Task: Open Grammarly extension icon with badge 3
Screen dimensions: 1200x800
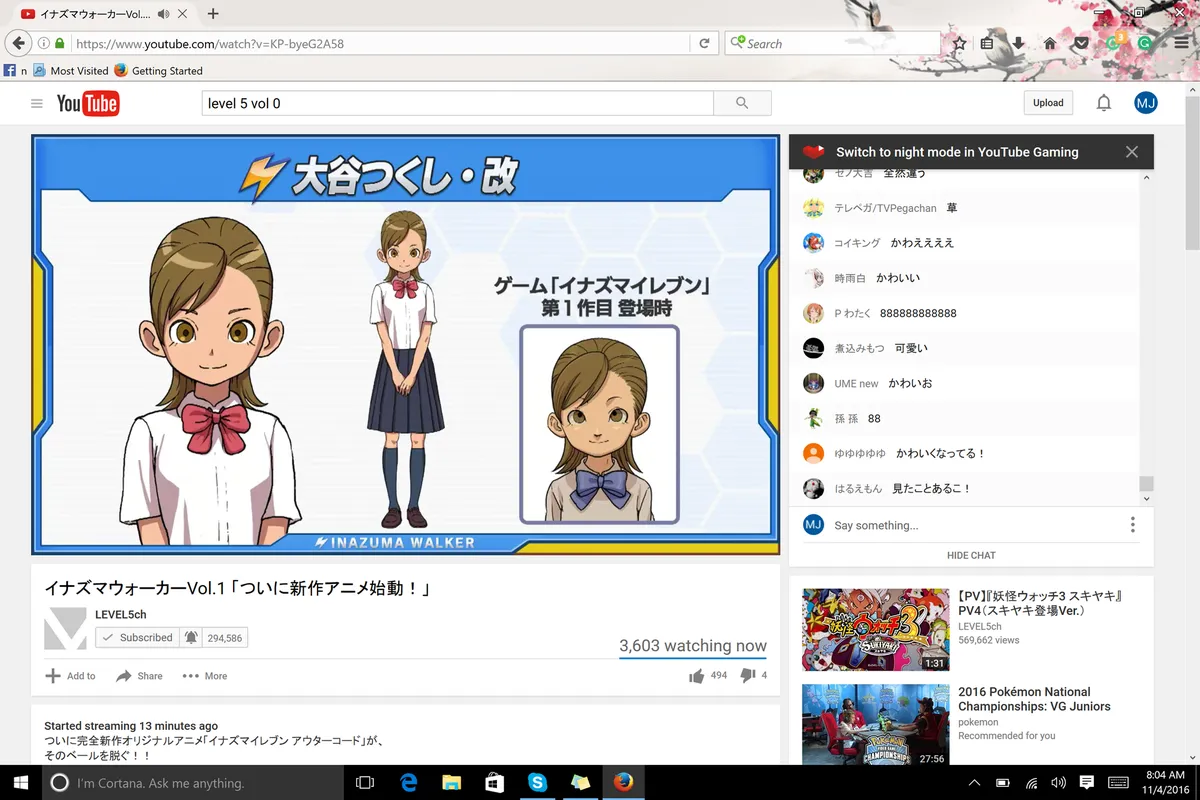Action: pyautogui.click(x=1114, y=43)
